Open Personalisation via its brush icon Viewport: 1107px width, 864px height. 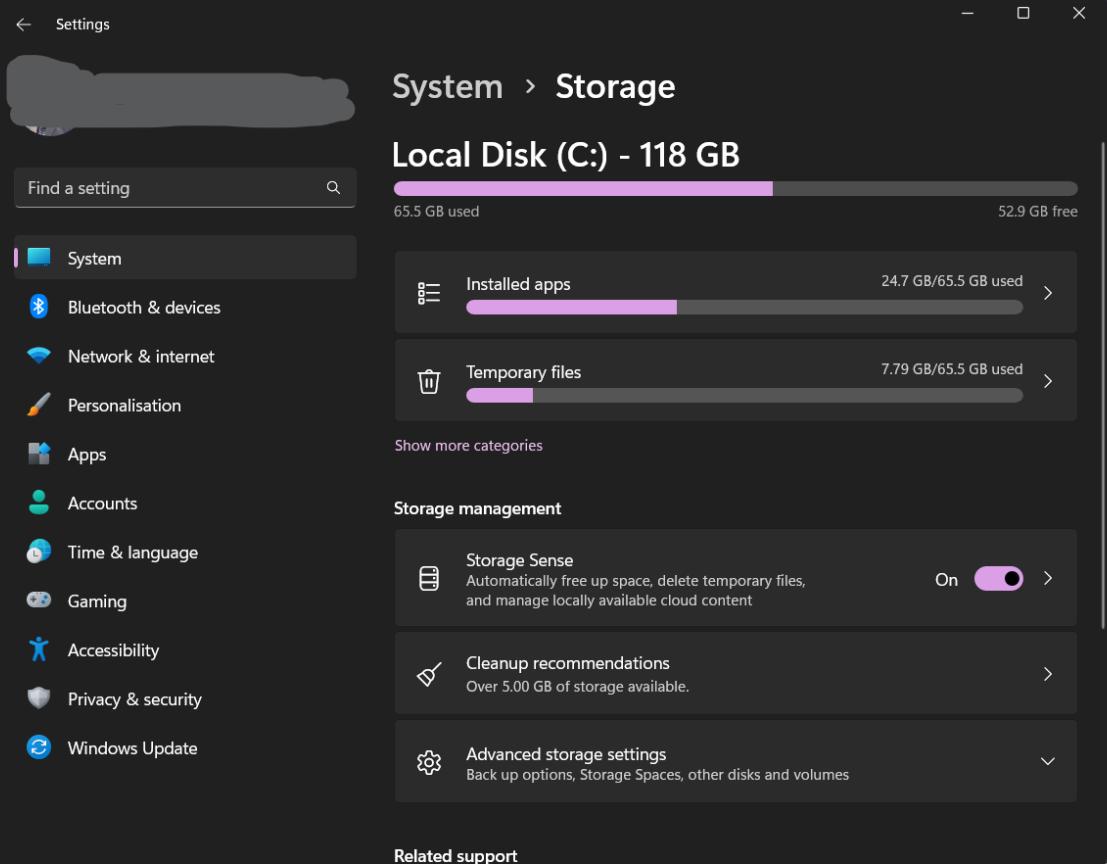pos(37,405)
